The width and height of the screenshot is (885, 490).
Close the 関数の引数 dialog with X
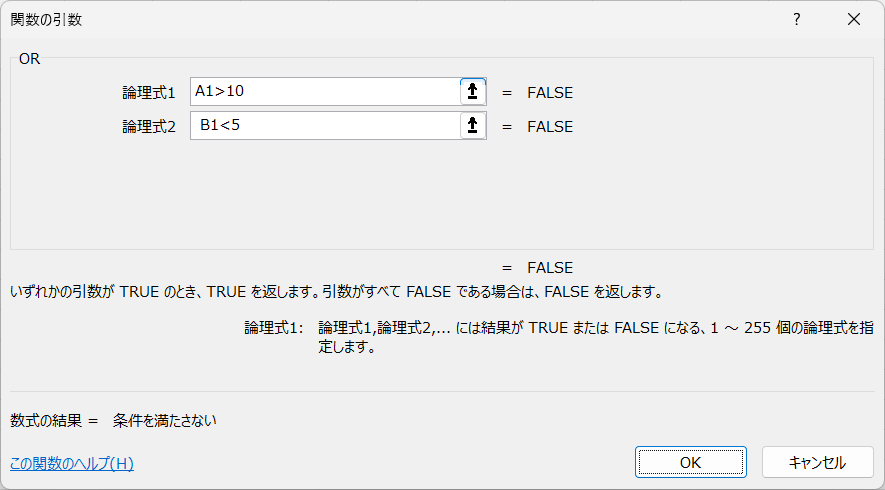pyautogui.click(x=854, y=19)
